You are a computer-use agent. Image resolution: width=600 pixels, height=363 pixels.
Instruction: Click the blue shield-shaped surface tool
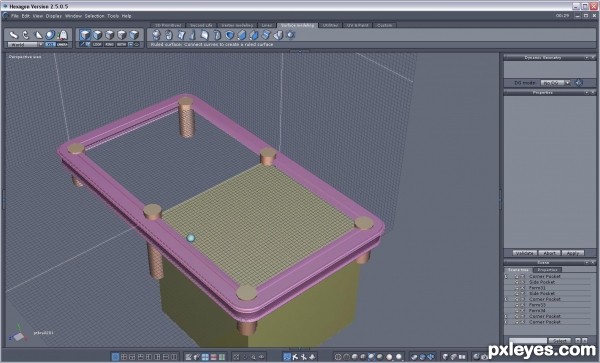(229, 35)
